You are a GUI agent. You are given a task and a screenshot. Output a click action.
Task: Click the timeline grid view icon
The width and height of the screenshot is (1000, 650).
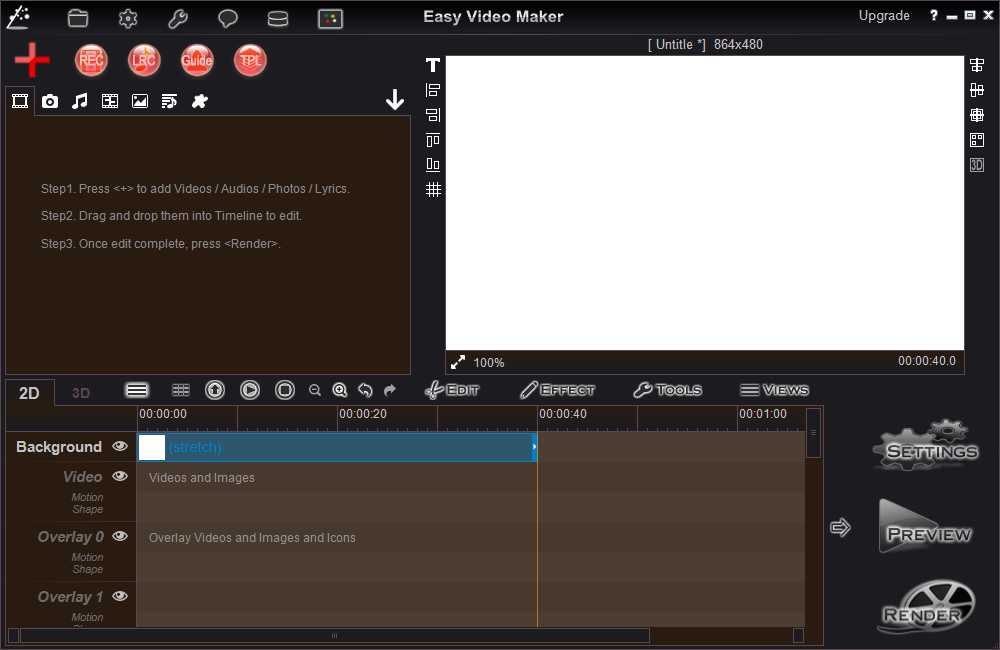pos(181,390)
